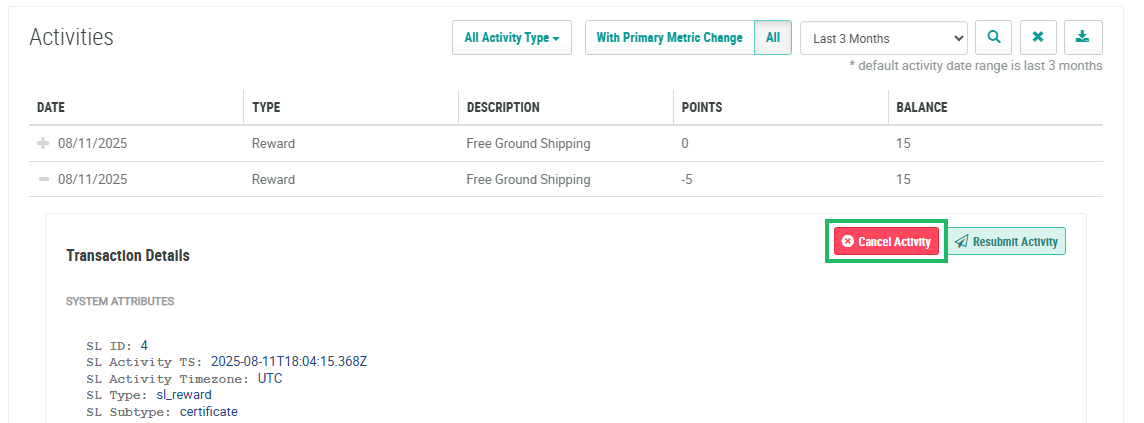Select the All metric filter toggle

click(773, 38)
